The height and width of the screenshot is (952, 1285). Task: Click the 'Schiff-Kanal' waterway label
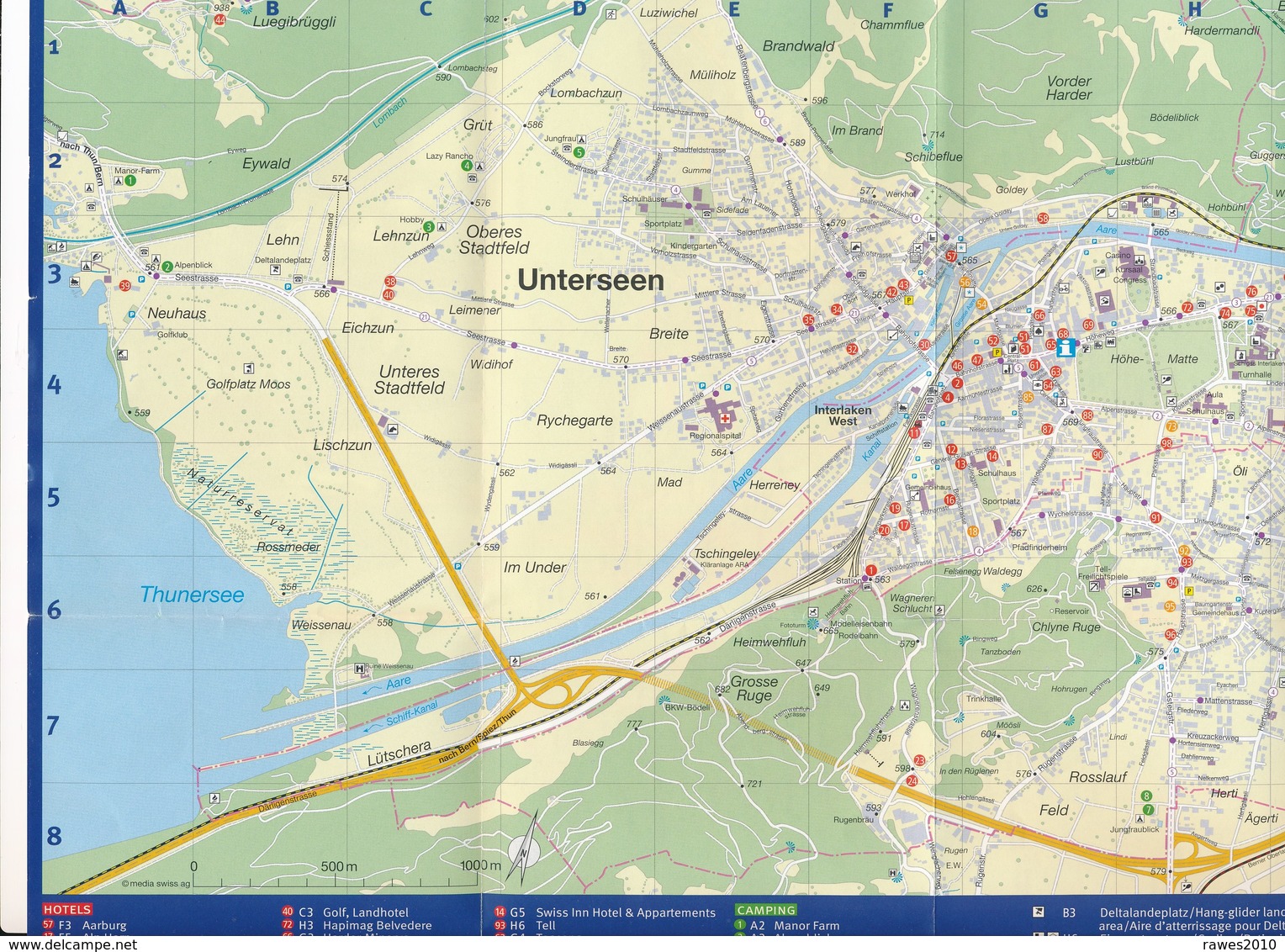coord(412,714)
